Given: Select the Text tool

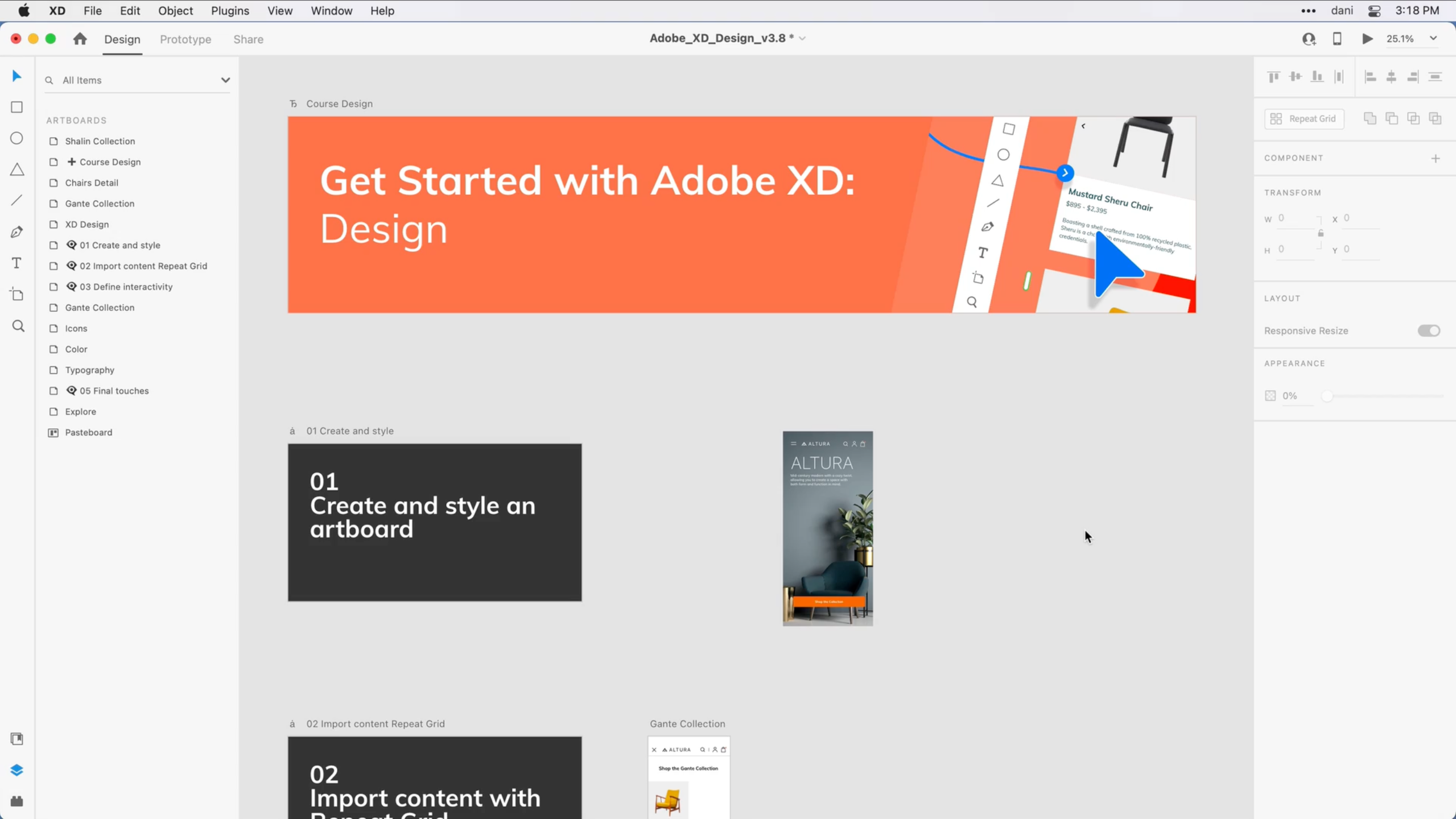Looking at the screenshot, I should coord(17,263).
